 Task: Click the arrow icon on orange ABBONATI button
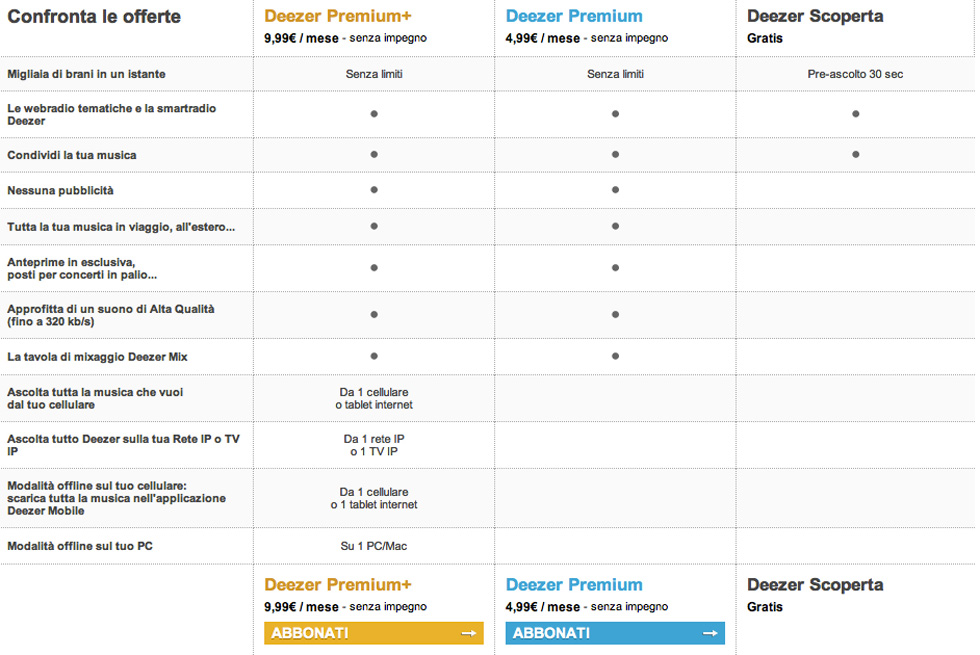pyautogui.click(x=469, y=633)
